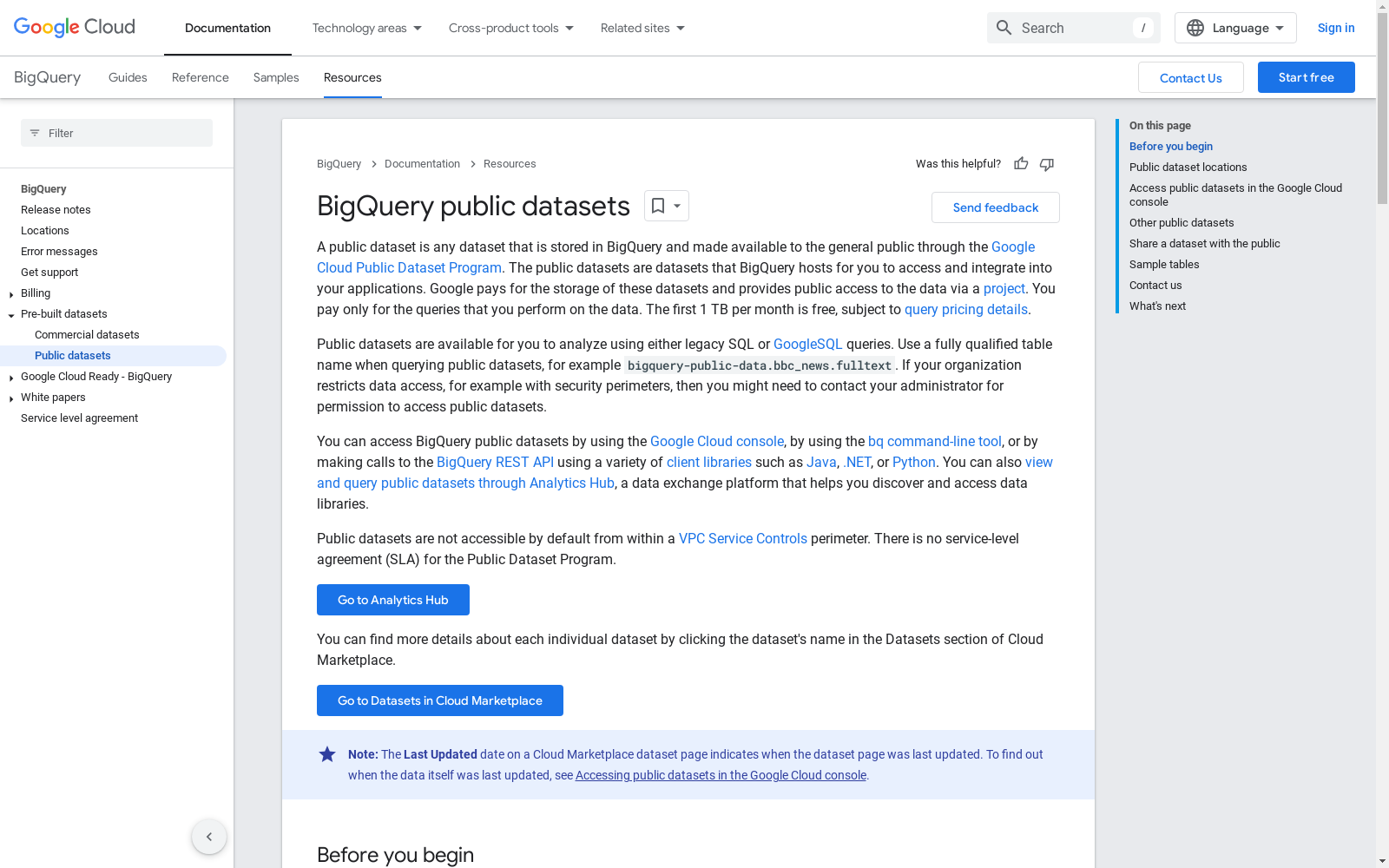1389x868 pixels.
Task: Open the Language dropdown arrow
Action: coord(1280,28)
